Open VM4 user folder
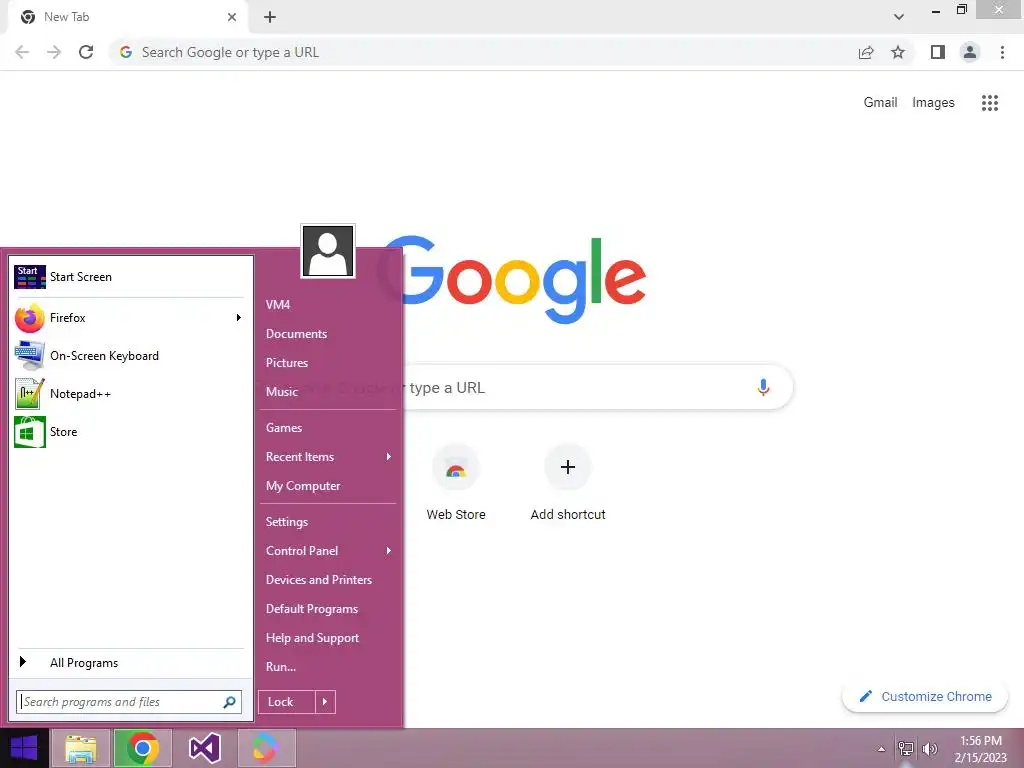Viewport: 1024px width, 768px height. pos(328,305)
